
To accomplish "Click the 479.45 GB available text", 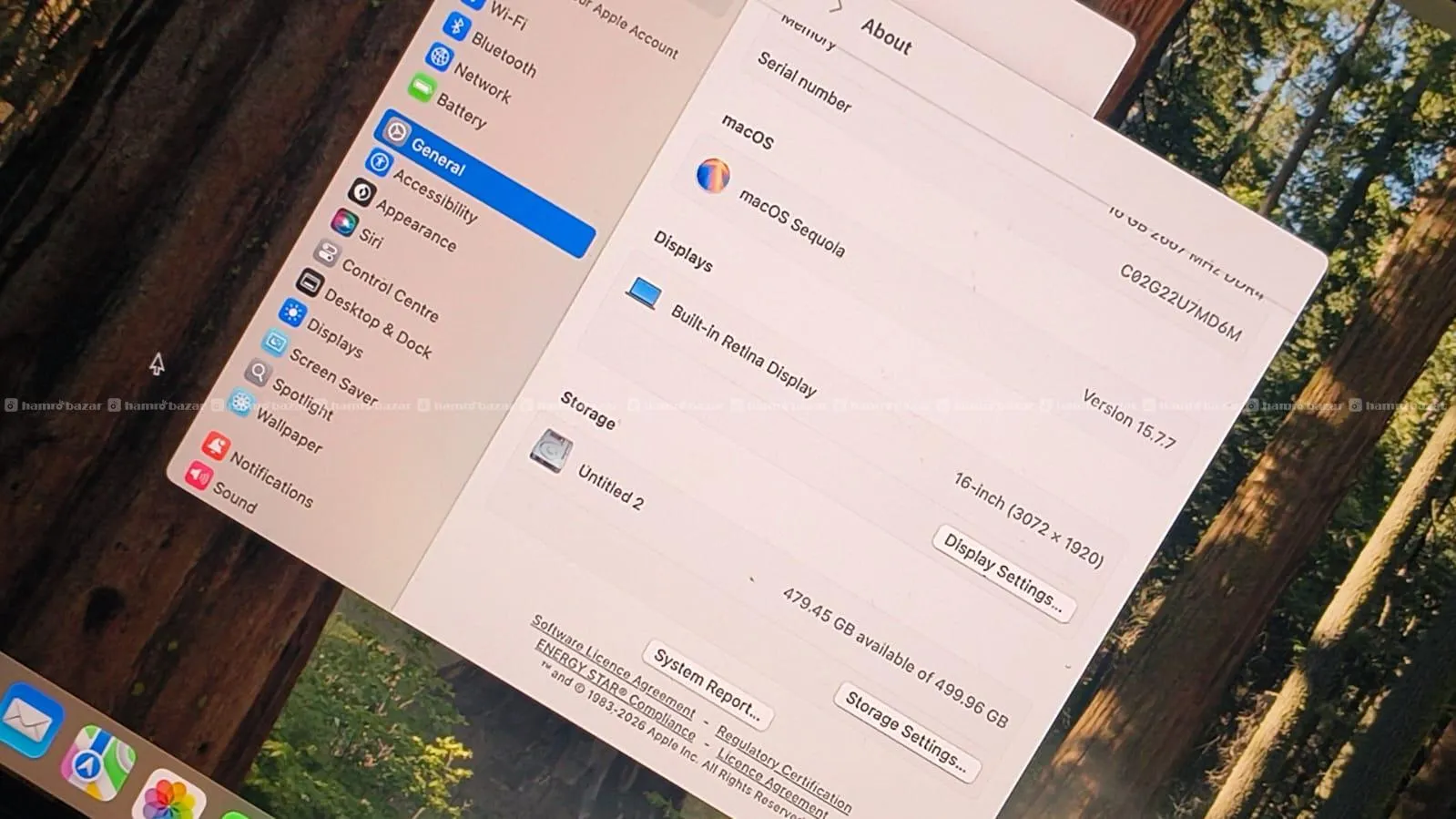I will click(x=895, y=657).
